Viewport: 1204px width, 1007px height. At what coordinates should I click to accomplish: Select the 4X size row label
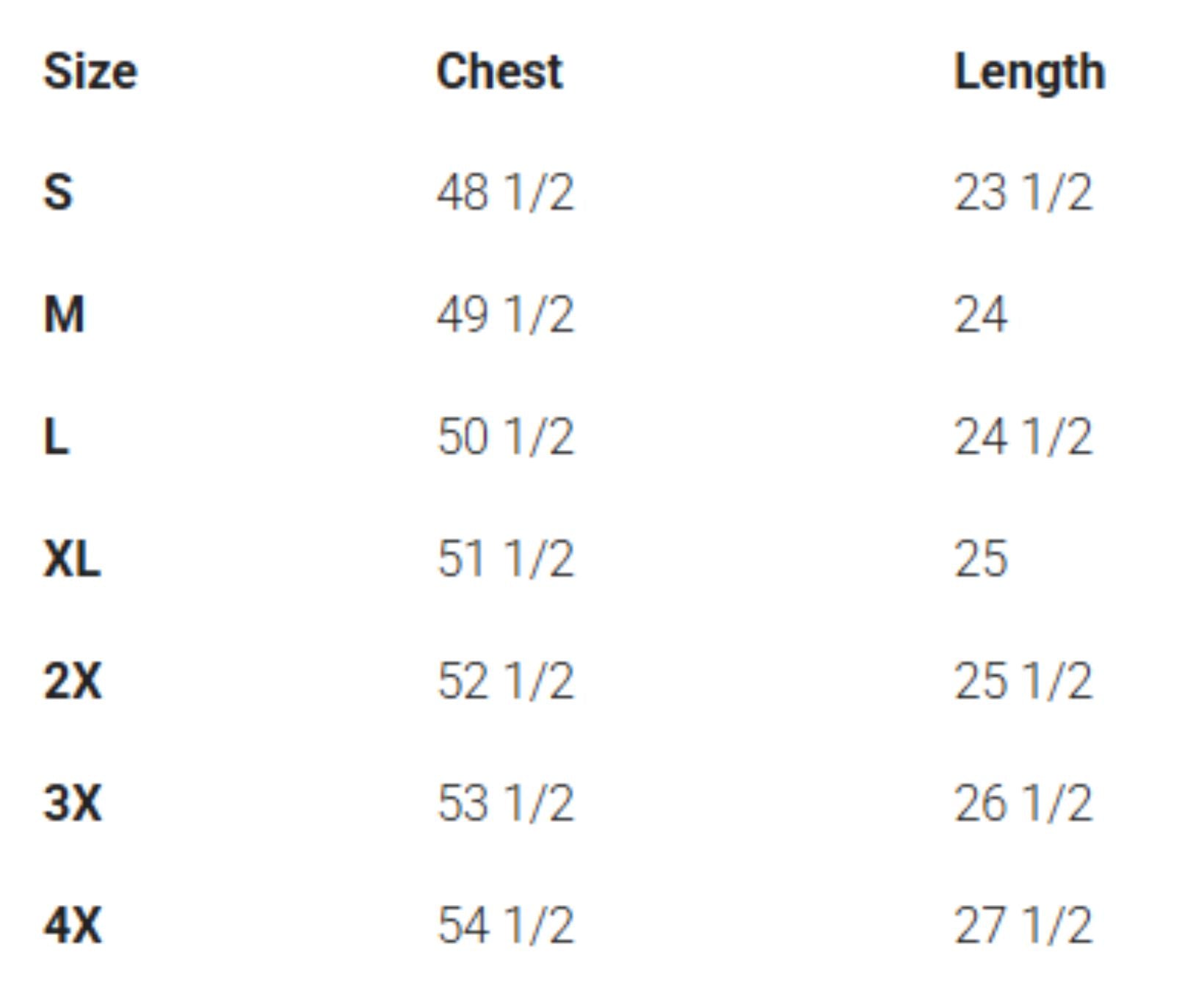73,925
